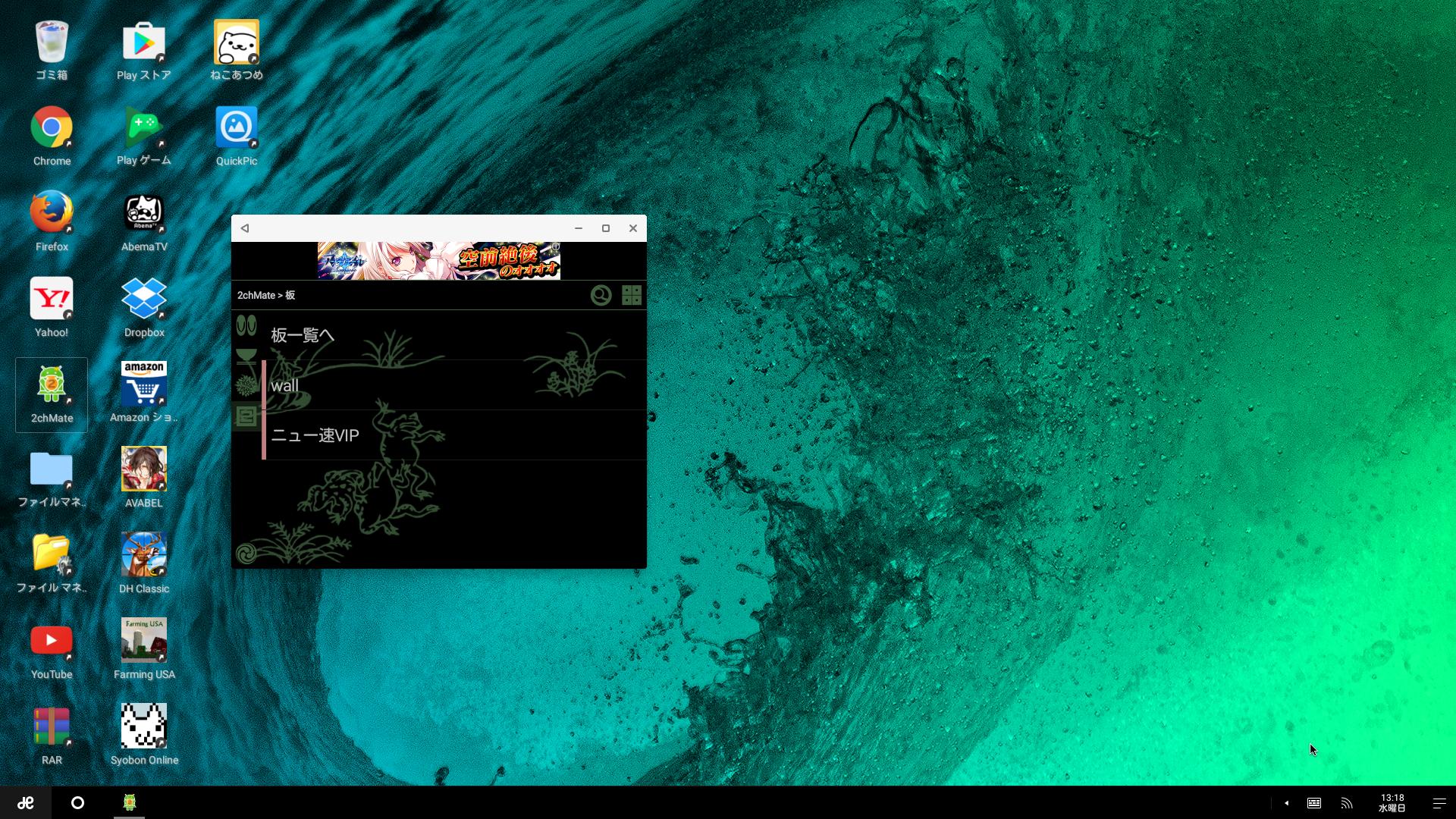The image size is (1456, 819).
Task: Open the grid menu icon in 2chMate
Action: (x=632, y=295)
